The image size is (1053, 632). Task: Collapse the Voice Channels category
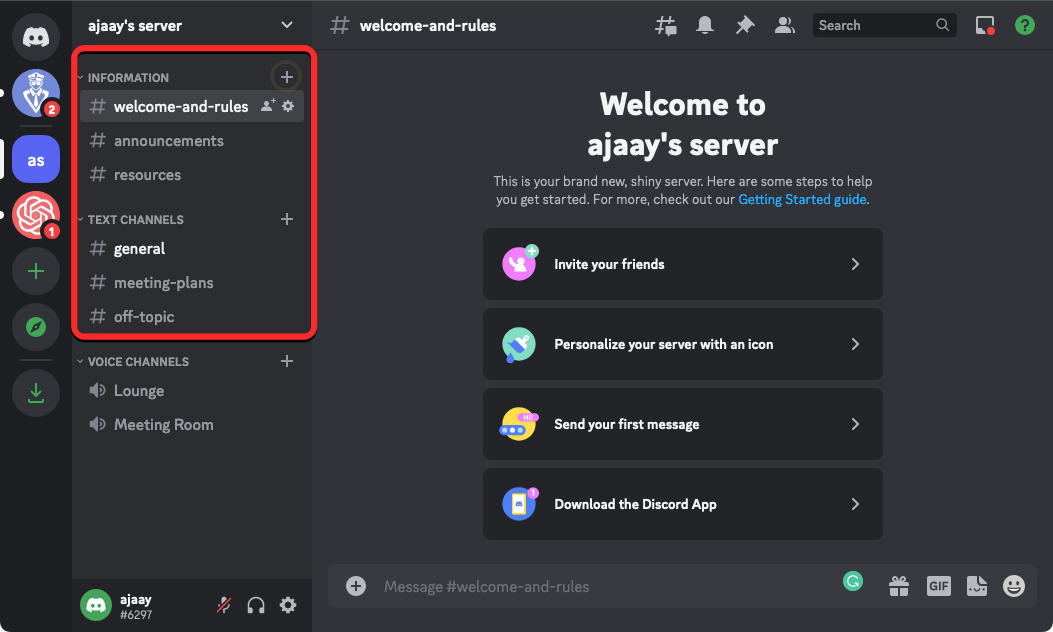coord(138,361)
